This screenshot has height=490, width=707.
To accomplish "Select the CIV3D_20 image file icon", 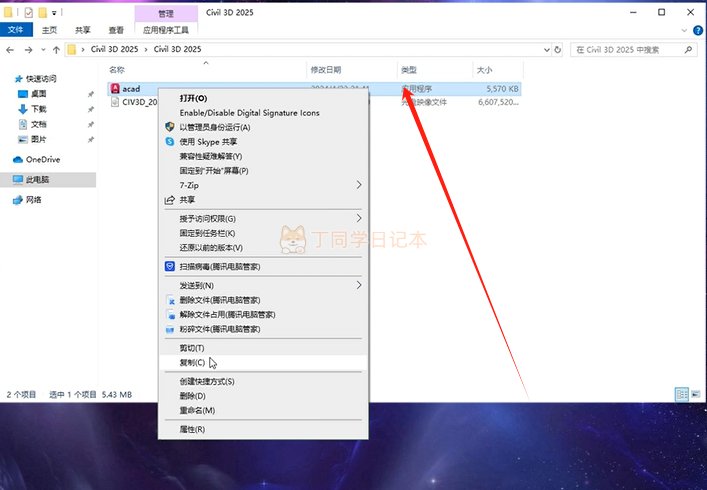I will pos(115,102).
